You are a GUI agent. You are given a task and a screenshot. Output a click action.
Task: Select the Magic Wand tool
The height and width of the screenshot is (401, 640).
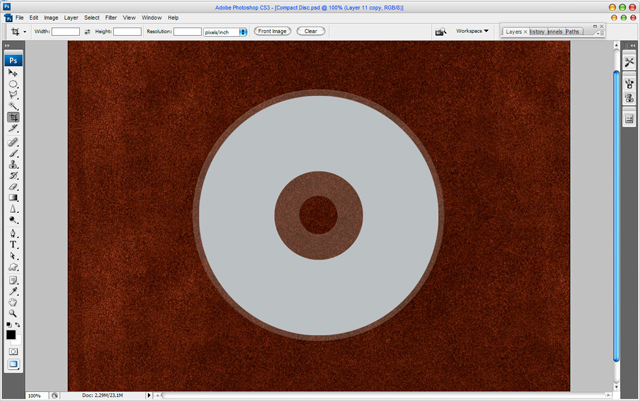coord(13,106)
